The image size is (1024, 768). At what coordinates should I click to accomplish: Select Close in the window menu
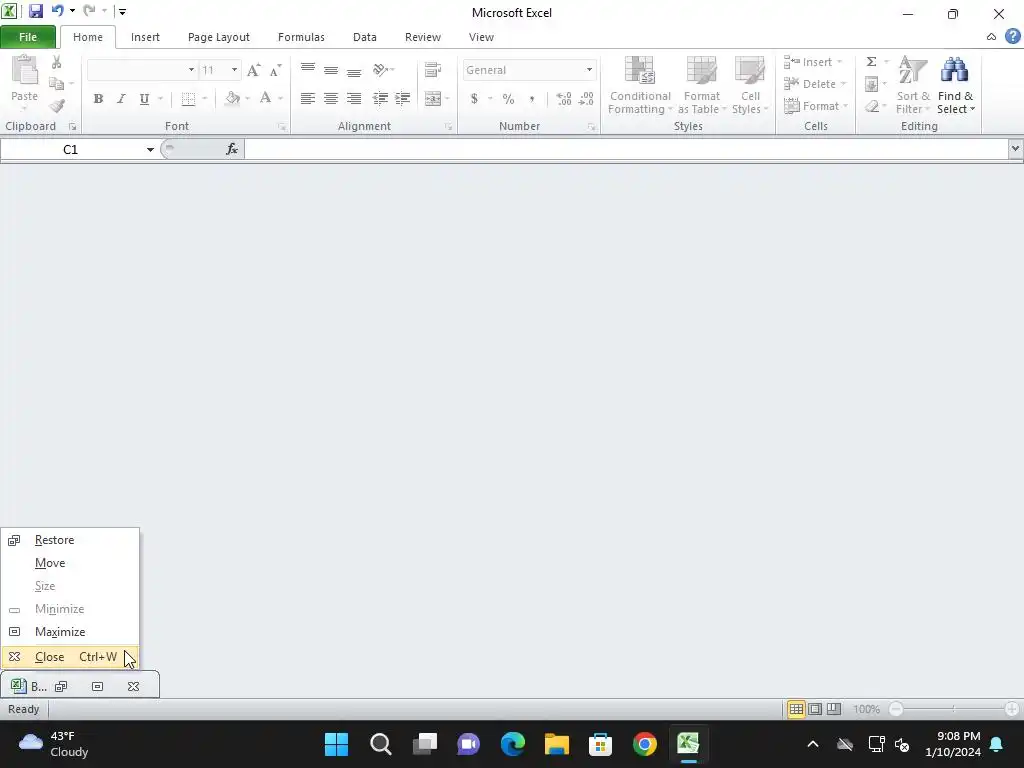70,657
